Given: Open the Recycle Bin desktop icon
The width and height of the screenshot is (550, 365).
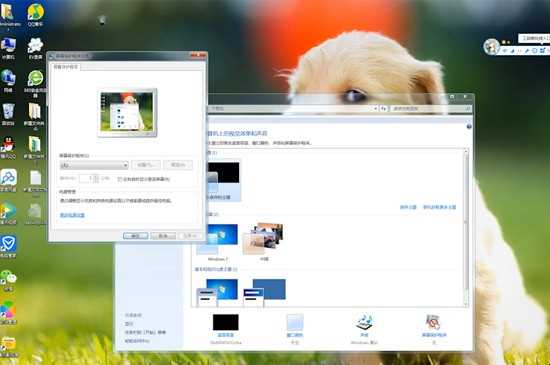Looking at the screenshot, I should (x=8, y=114).
